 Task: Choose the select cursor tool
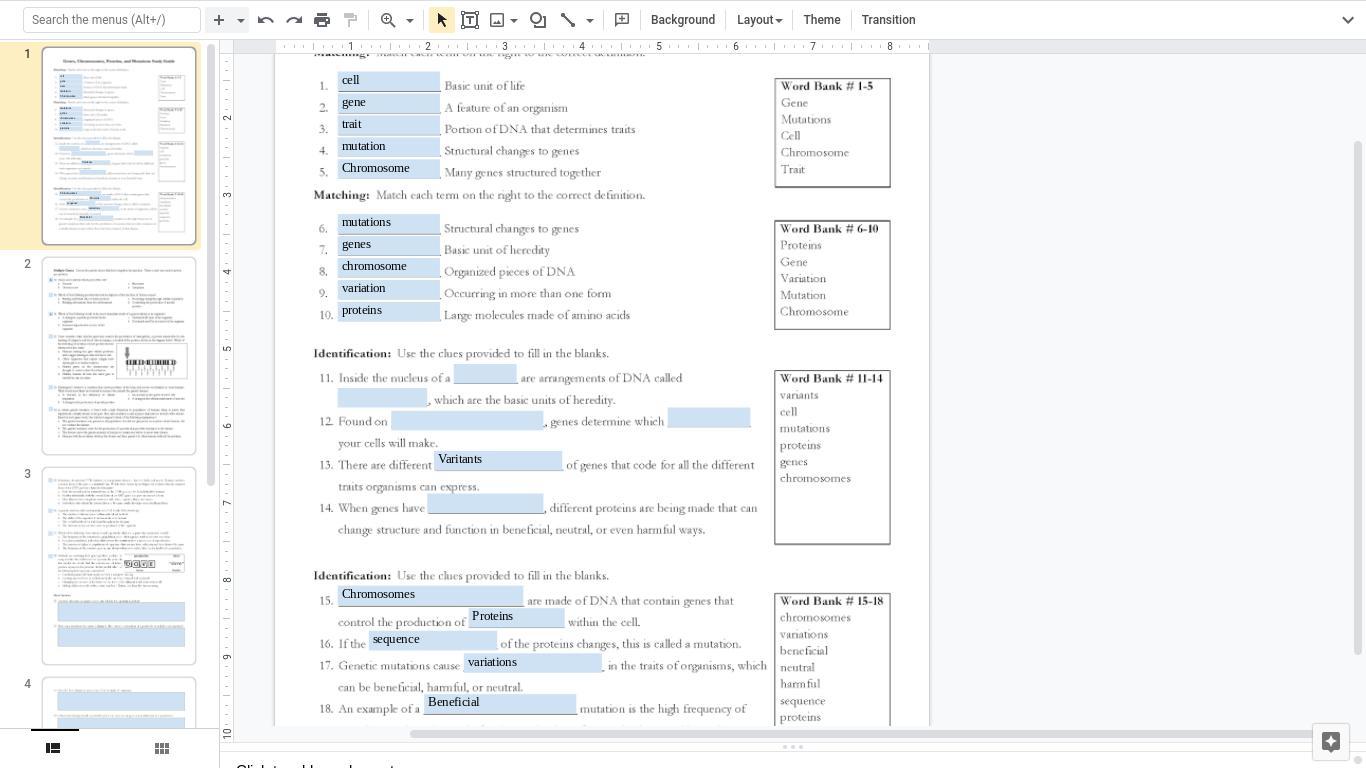(x=441, y=20)
